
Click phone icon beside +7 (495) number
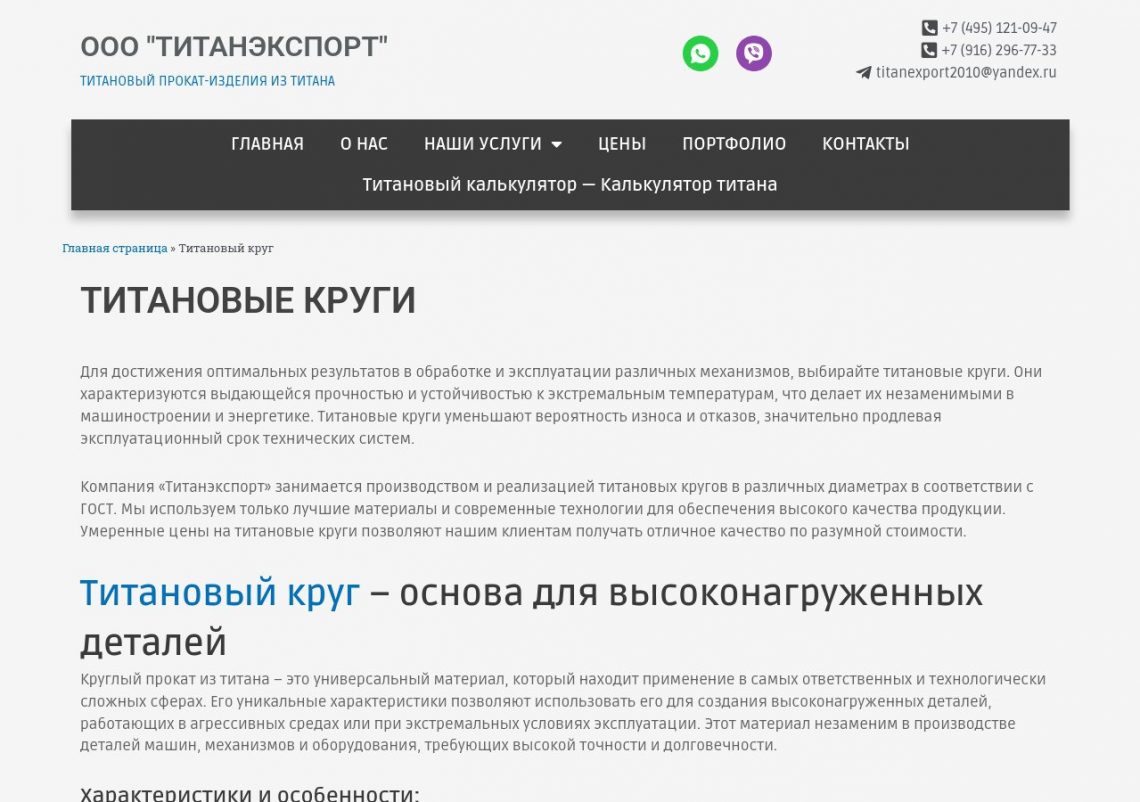[929, 28]
